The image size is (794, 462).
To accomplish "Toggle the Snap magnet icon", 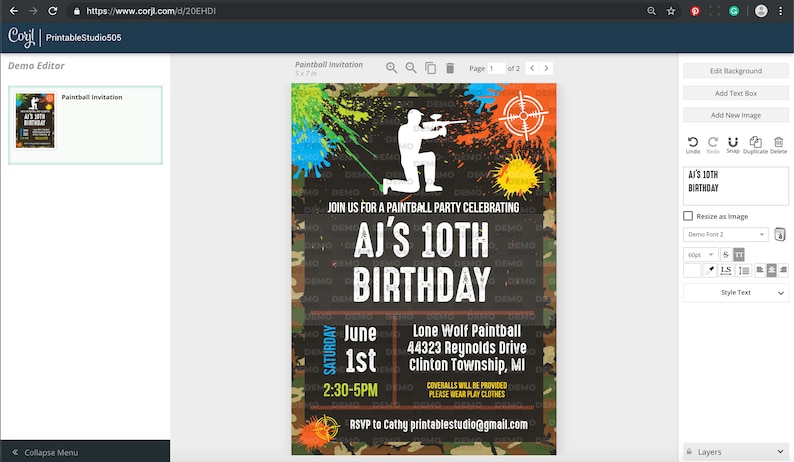I will coord(733,144).
